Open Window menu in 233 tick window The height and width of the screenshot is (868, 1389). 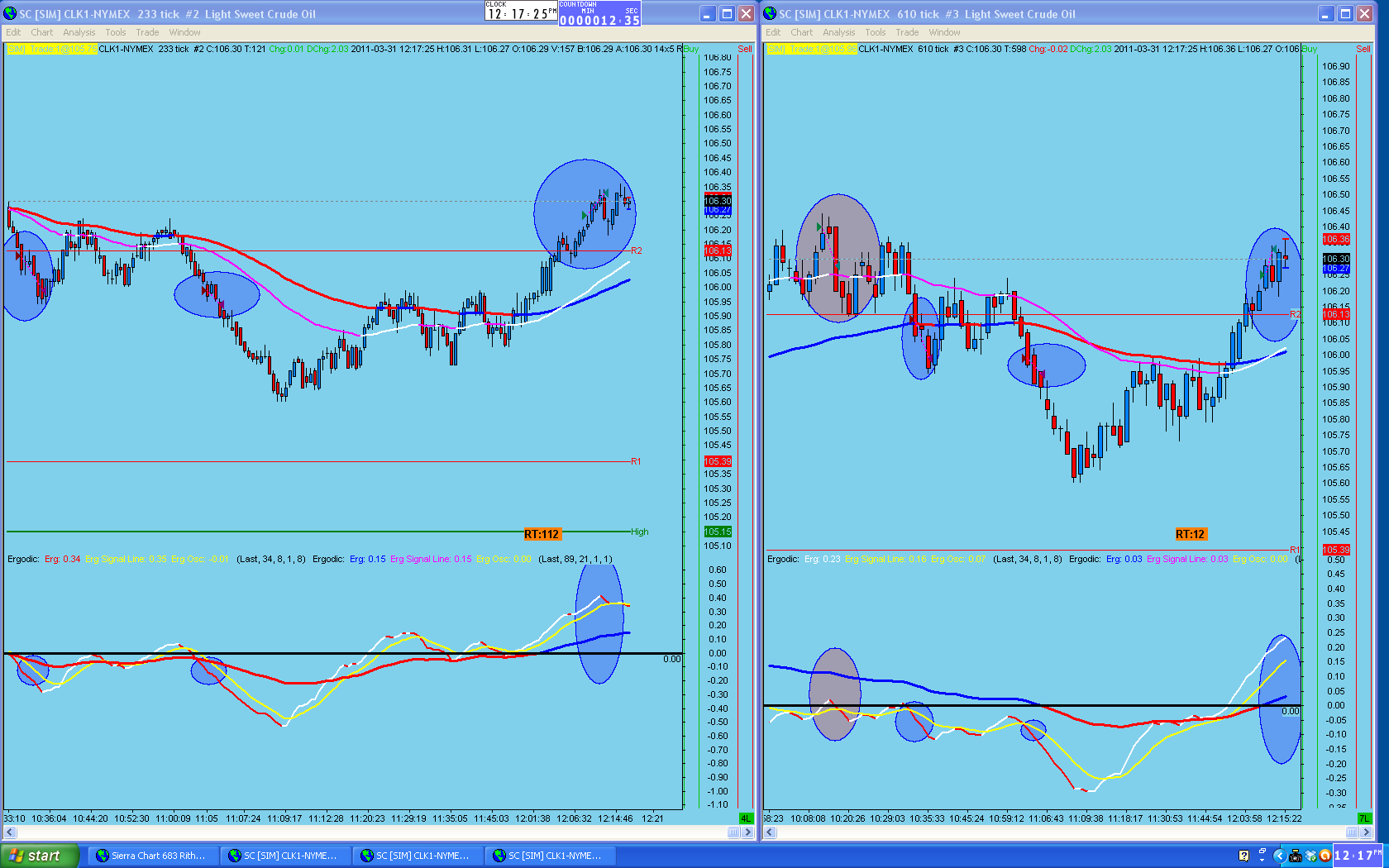click(x=184, y=32)
